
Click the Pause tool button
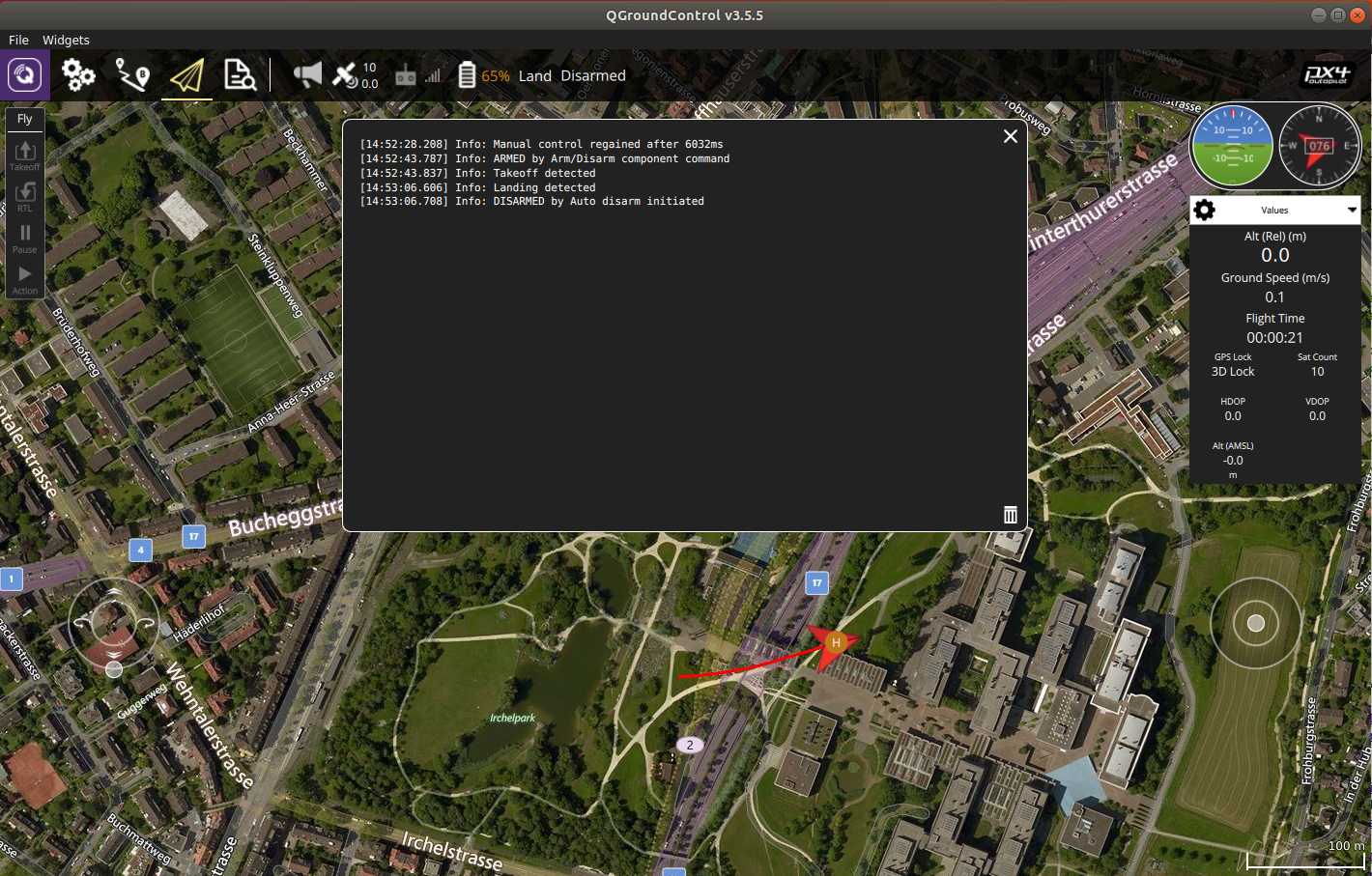point(25,238)
